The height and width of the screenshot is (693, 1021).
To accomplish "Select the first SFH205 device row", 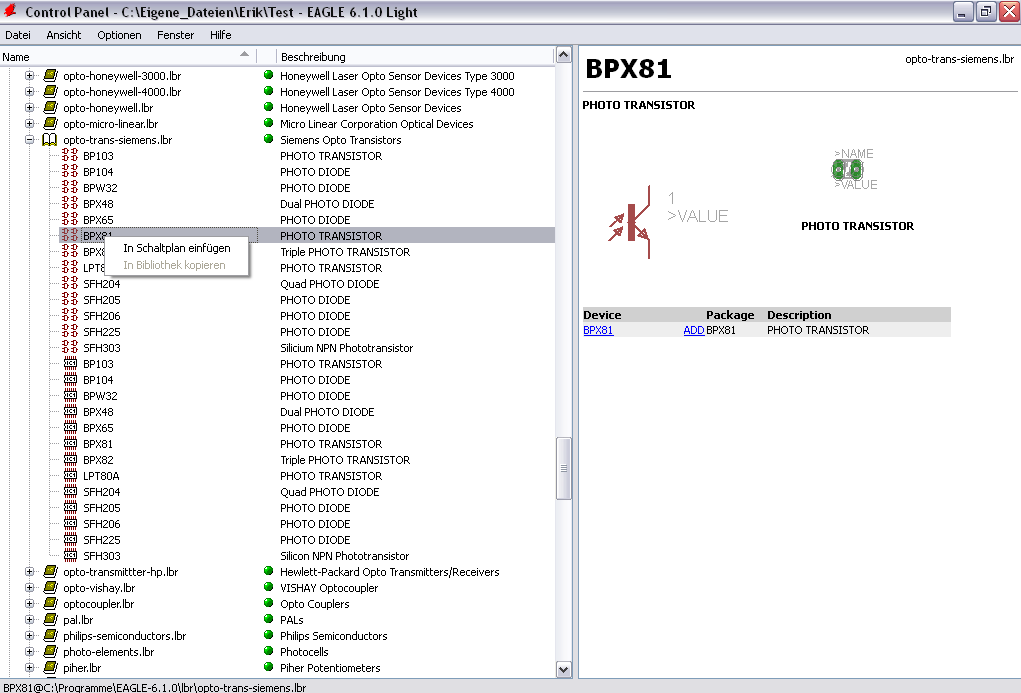I will coord(277,300).
